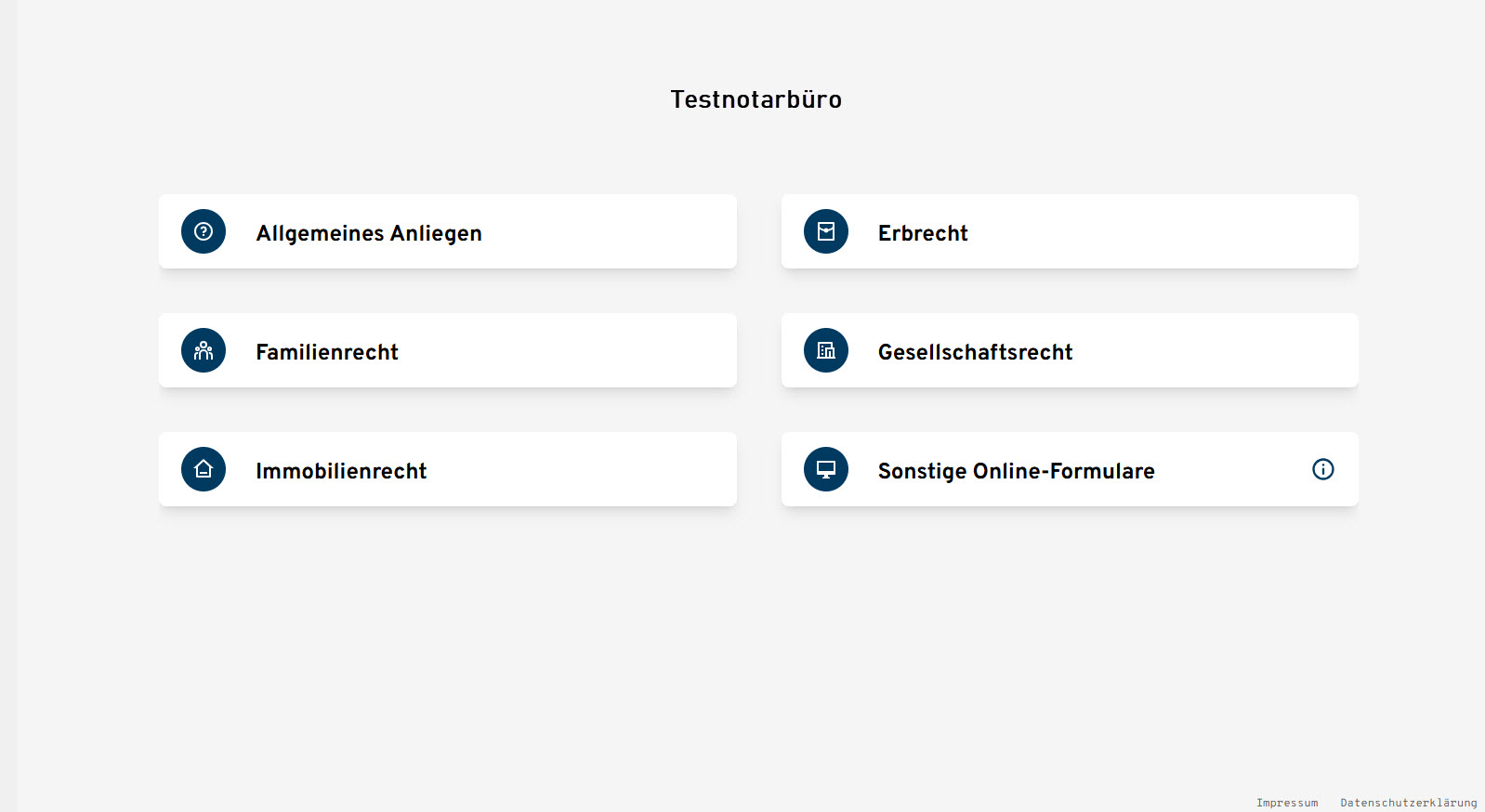
Task: Click the Immobilienrecht house icon
Action: point(204,469)
